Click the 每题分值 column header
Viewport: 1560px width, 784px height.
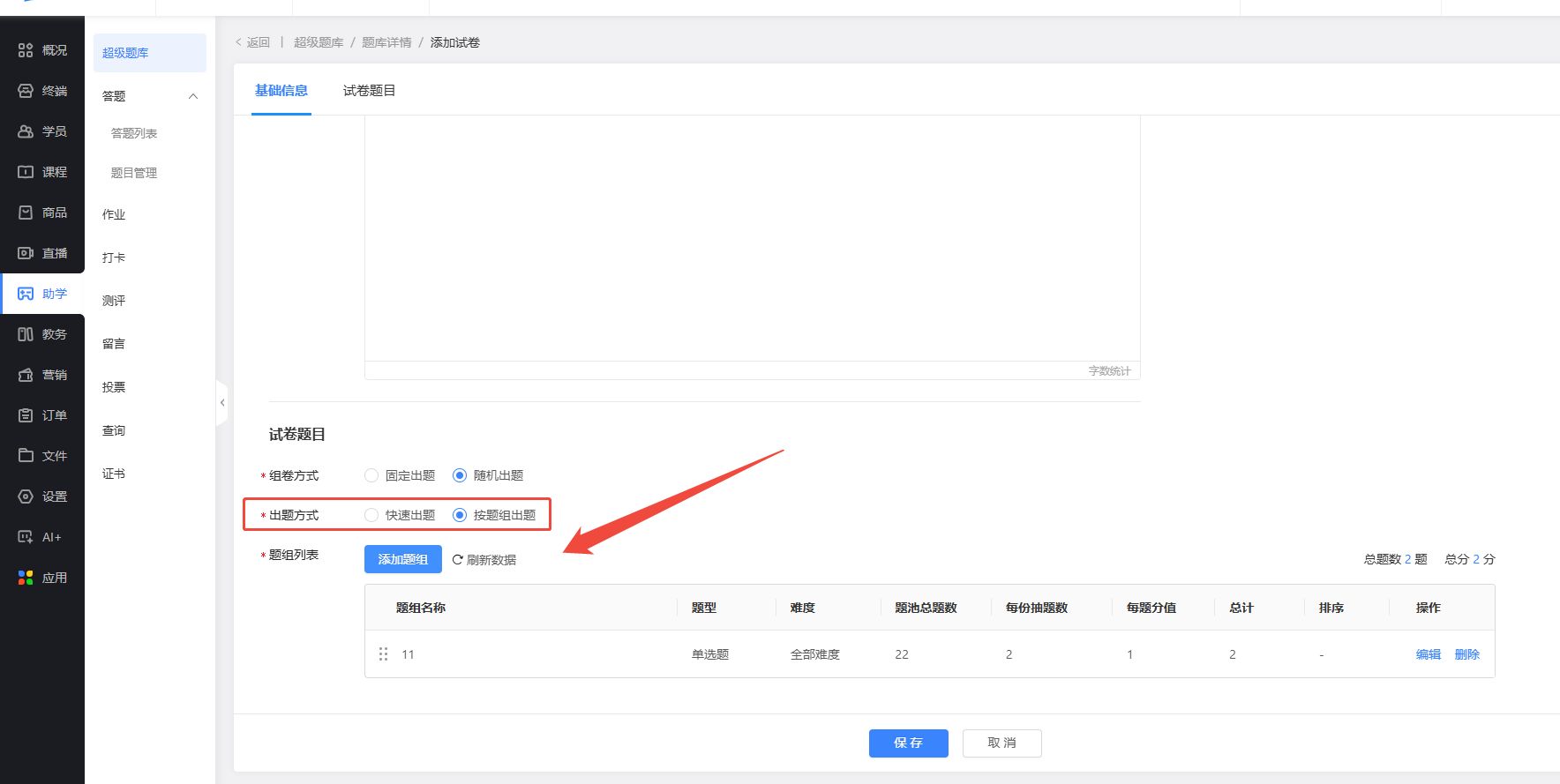tap(1151, 608)
